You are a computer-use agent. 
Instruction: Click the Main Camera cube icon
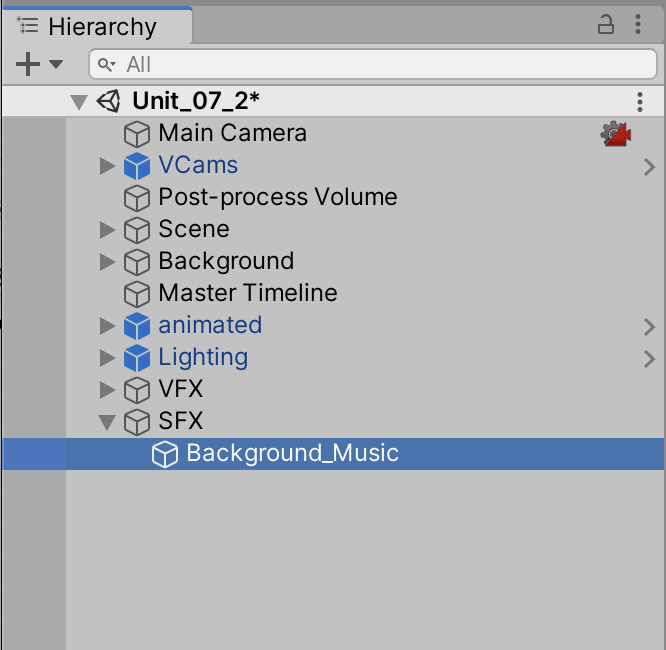coord(136,133)
